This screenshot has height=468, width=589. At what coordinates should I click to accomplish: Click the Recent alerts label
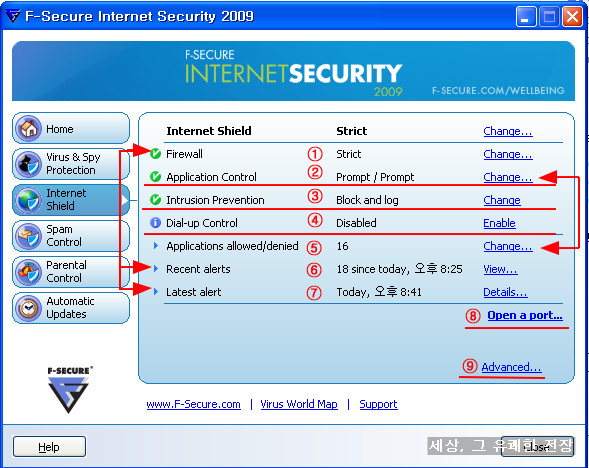coord(198,269)
